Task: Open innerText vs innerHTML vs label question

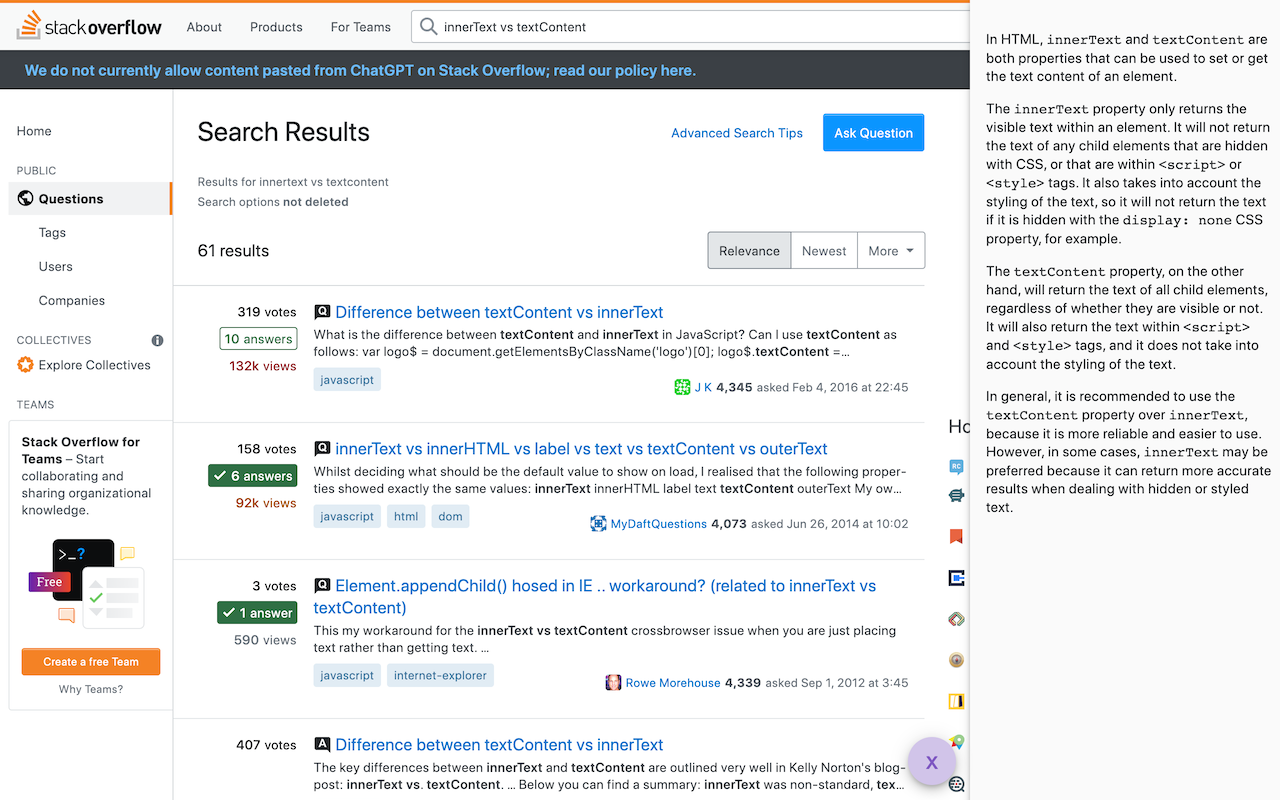Action: (x=582, y=449)
